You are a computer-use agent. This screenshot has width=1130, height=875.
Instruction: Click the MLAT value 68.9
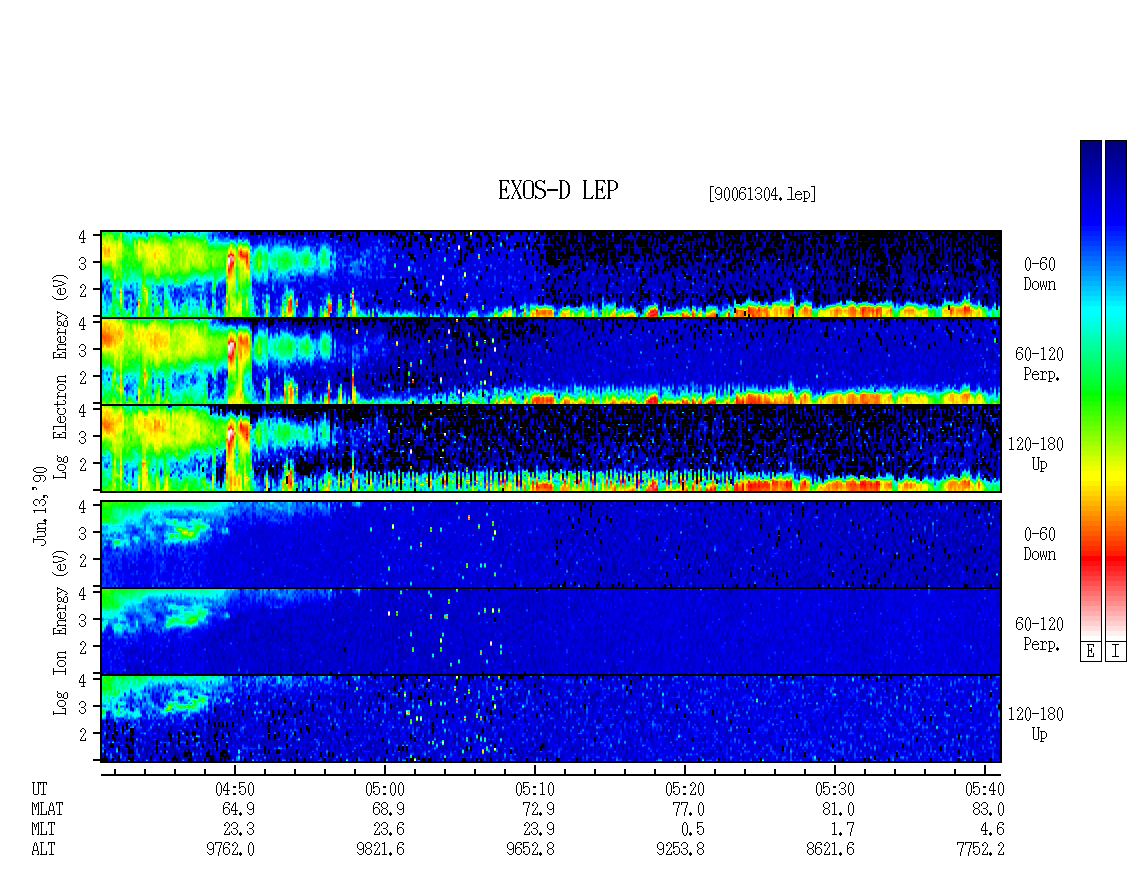(388, 809)
